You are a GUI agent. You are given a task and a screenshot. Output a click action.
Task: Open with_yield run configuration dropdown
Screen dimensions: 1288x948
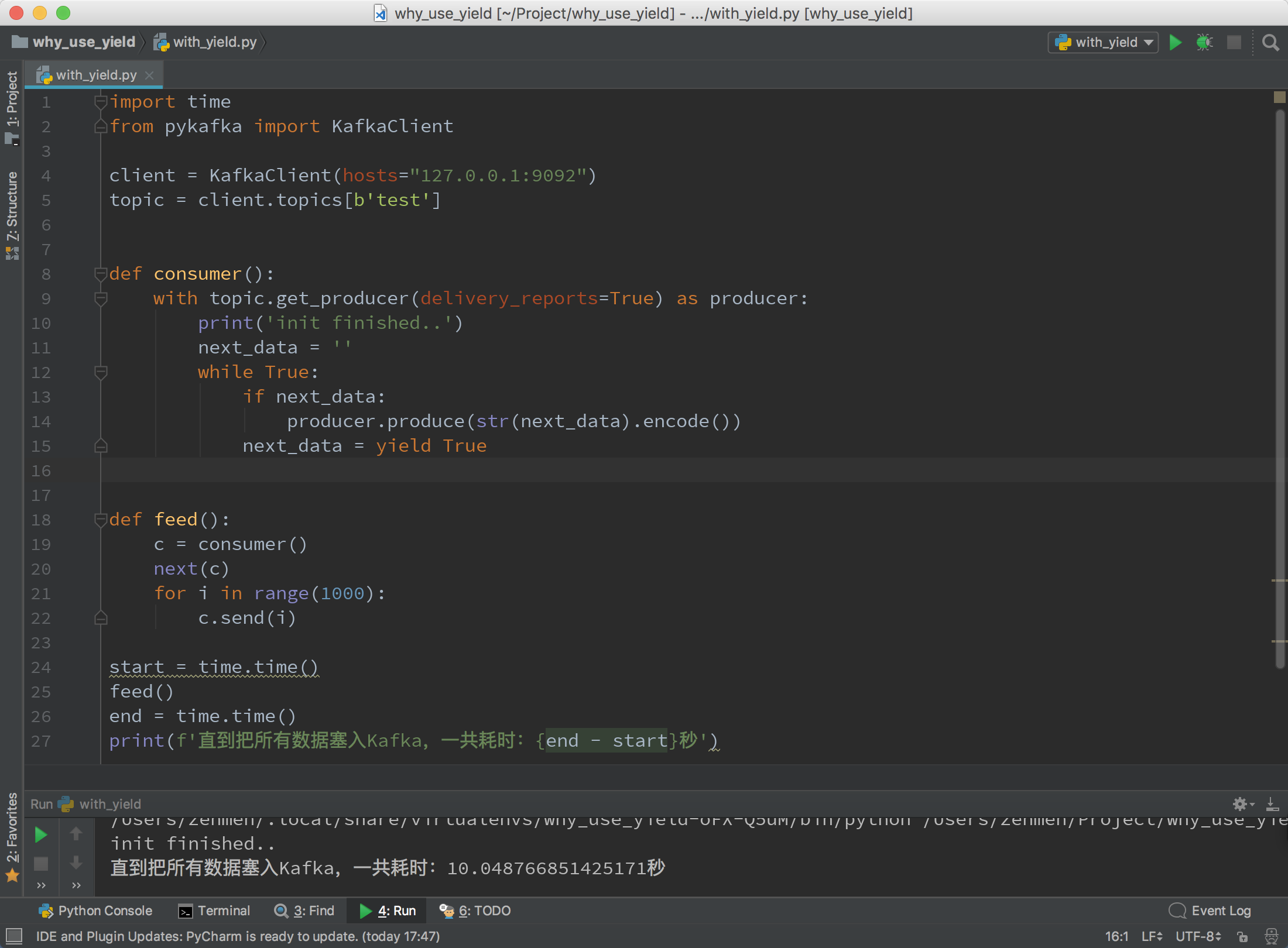pyautogui.click(x=1103, y=42)
